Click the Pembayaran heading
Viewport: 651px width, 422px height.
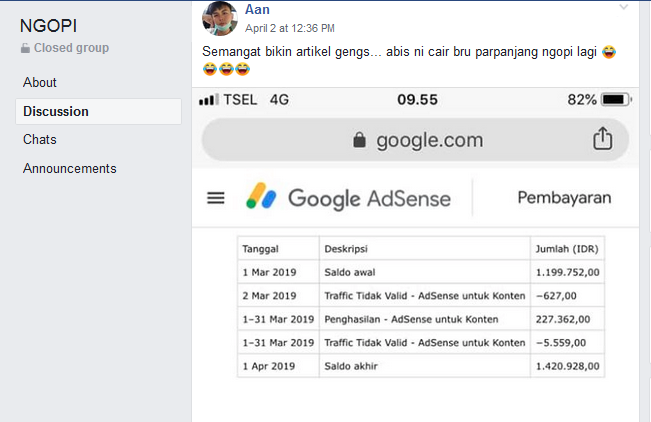pos(564,198)
